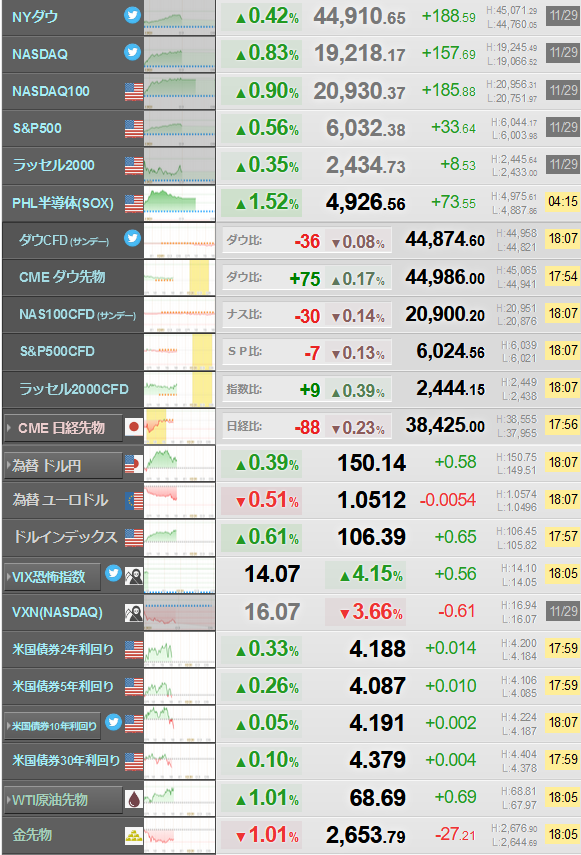Image resolution: width=581 pixels, height=855 pixels.
Task: Open the NYダウ index link
Action: (35, 17)
